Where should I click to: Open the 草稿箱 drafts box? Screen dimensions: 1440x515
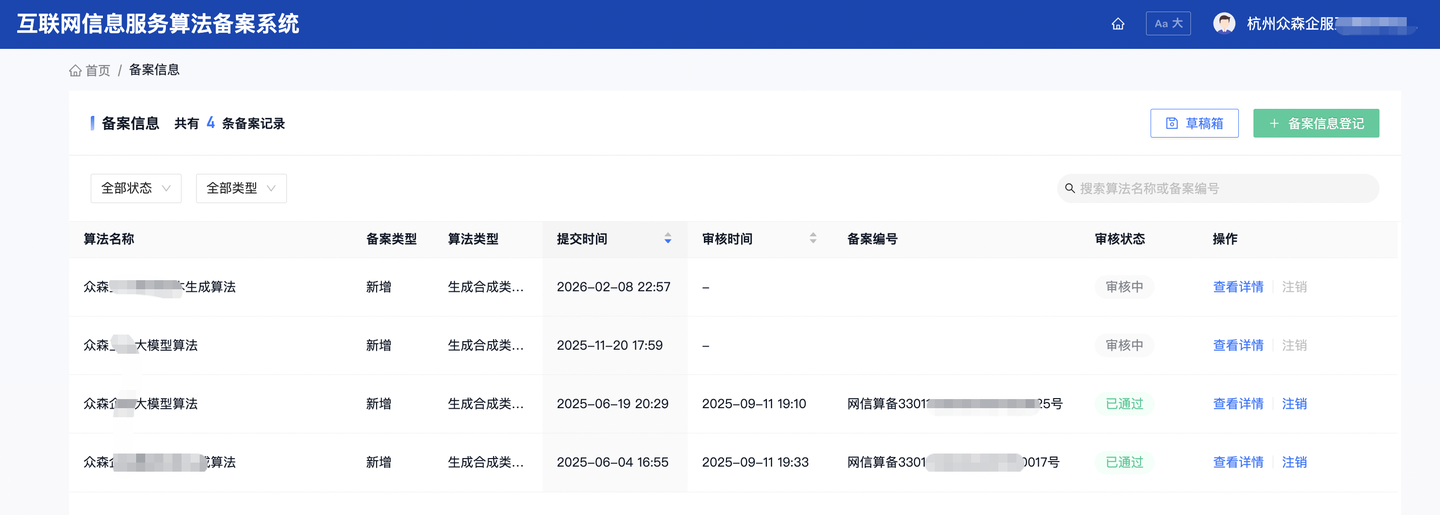pos(1194,123)
